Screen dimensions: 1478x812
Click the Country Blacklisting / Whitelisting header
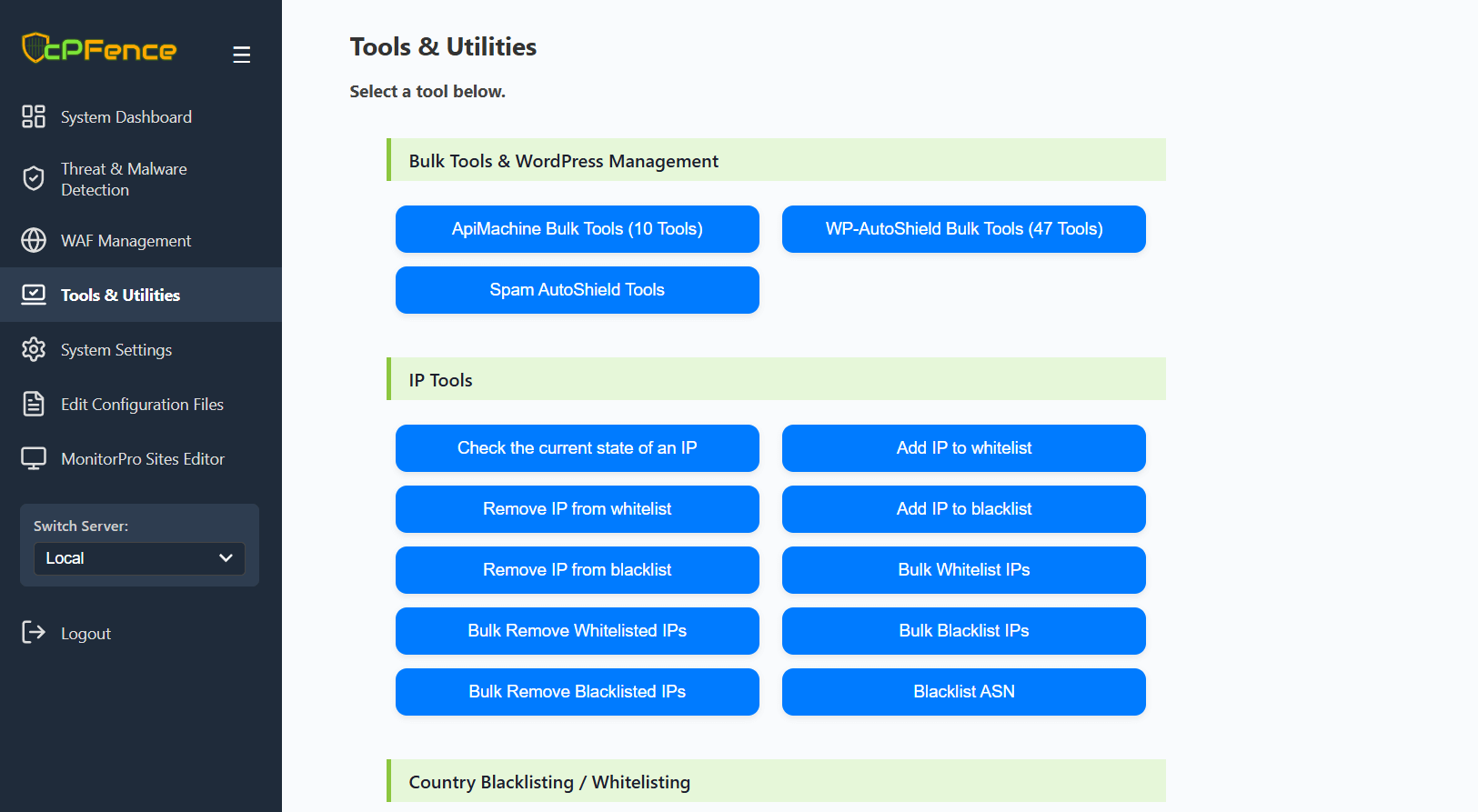pos(776,781)
